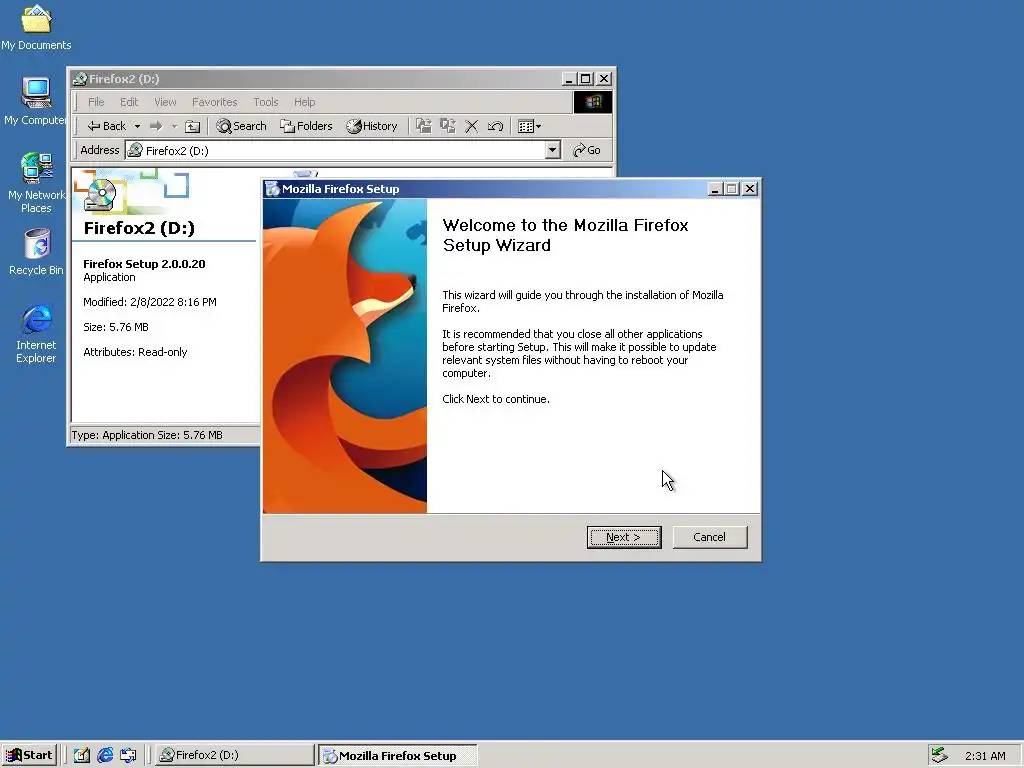Click the Explorer status bar Type: Application text
Image resolution: width=1024 pixels, height=768 pixels.
[x=147, y=435]
